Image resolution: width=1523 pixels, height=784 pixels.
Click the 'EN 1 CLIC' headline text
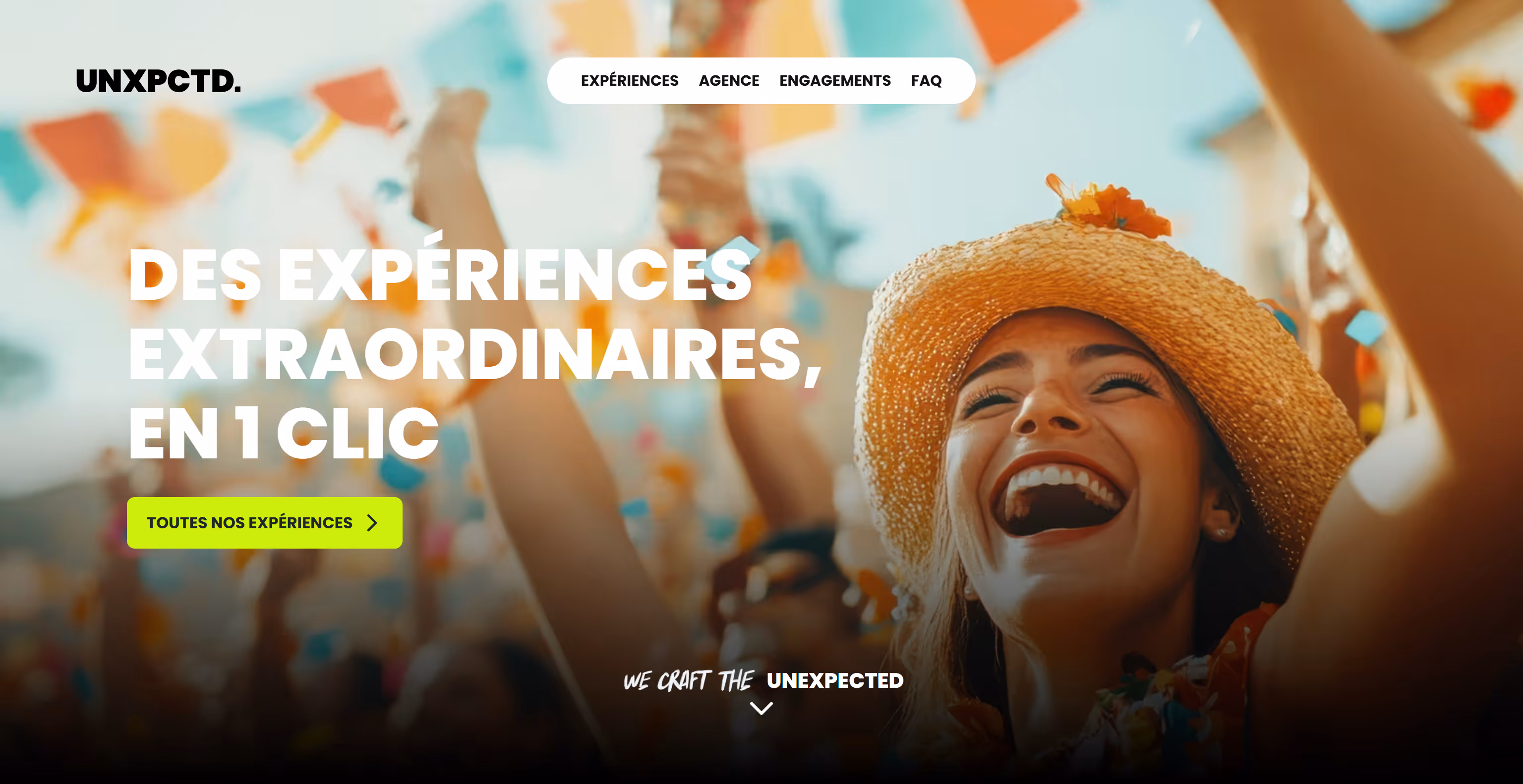tap(283, 433)
